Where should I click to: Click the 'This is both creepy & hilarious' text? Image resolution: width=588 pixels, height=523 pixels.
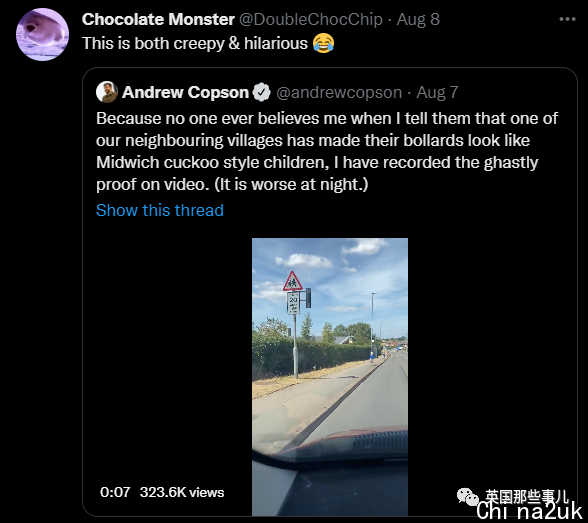(x=195, y=43)
